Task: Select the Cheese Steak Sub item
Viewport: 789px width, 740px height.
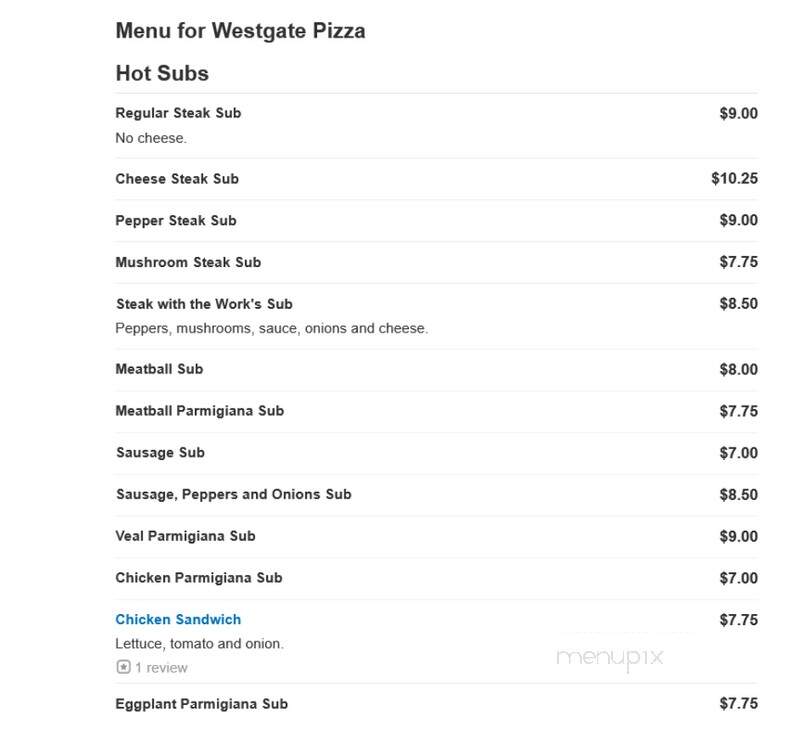Action: [177, 179]
